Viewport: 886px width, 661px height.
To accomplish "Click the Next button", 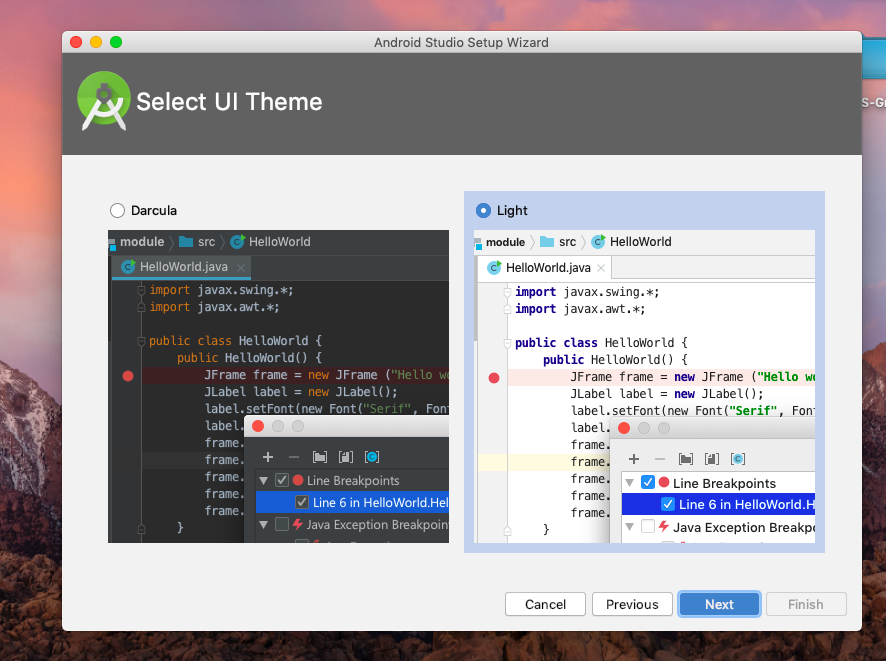I will pyautogui.click(x=719, y=604).
